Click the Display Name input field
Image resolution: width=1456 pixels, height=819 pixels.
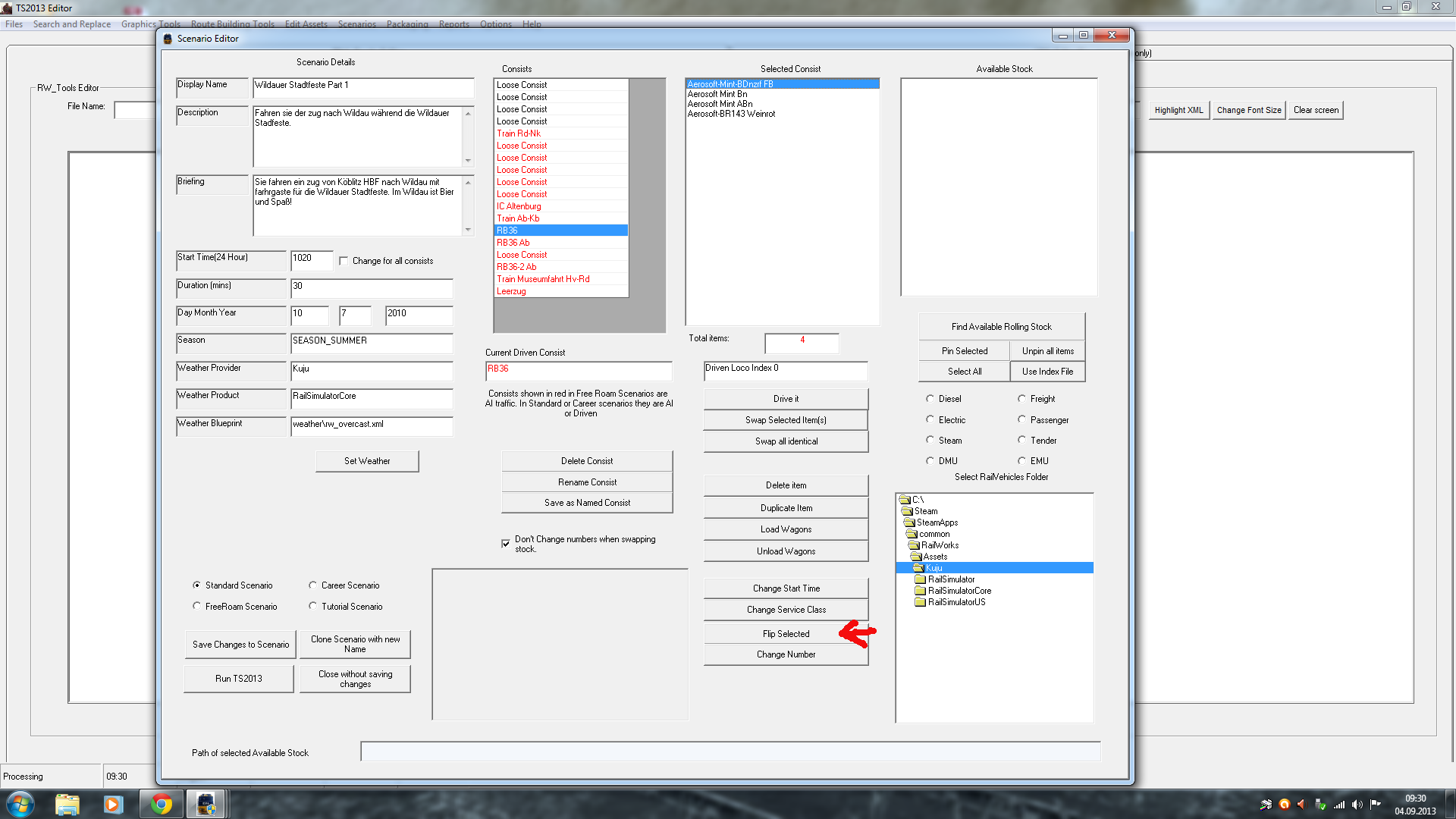[x=362, y=86]
